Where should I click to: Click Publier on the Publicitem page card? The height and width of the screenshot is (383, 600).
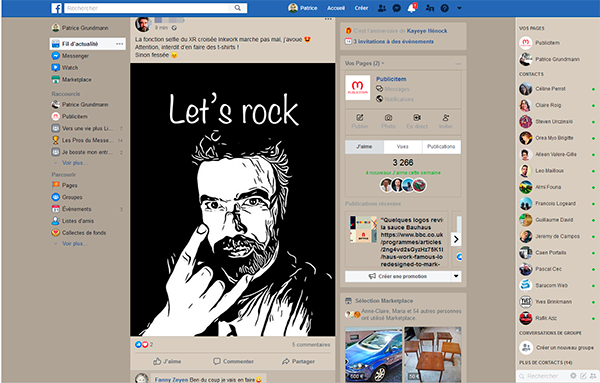coord(360,121)
